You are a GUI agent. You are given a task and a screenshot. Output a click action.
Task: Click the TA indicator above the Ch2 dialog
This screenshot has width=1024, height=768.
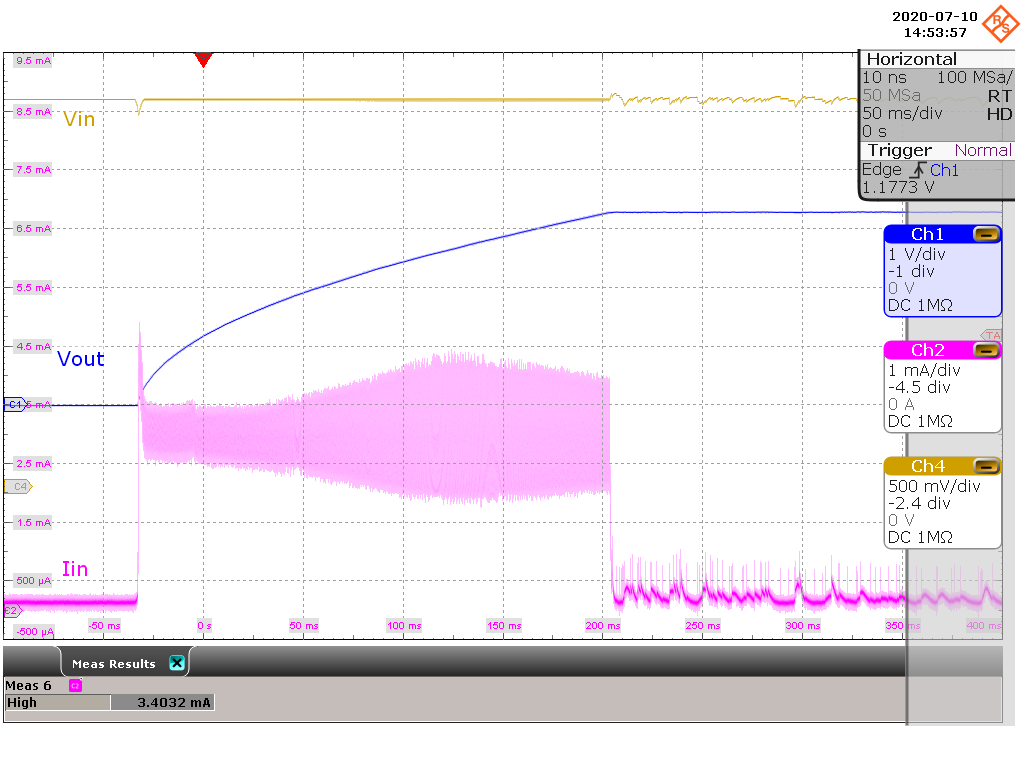click(x=994, y=333)
